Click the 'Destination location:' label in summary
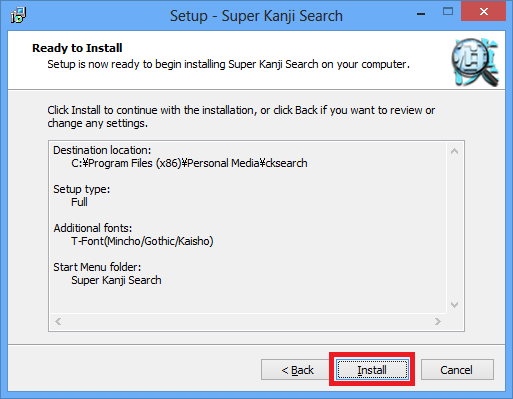 click(x=102, y=150)
